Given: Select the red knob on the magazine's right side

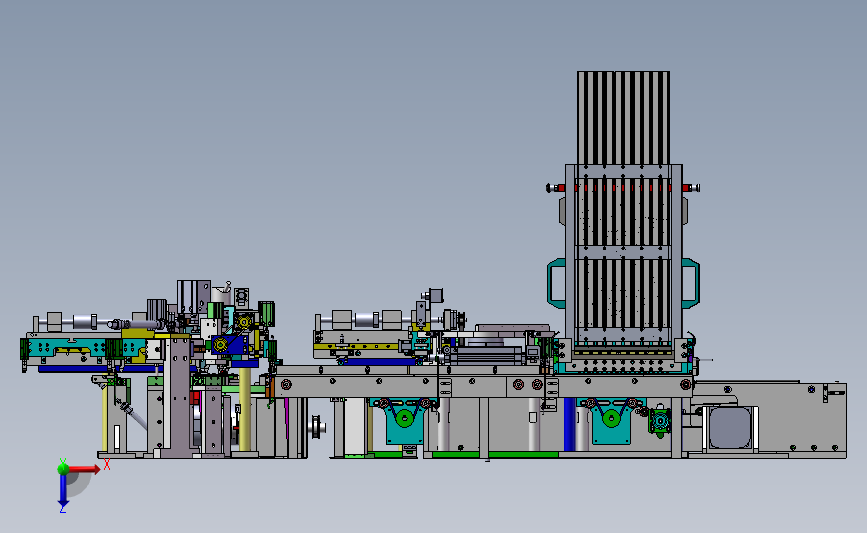Looking at the screenshot, I should point(691,188).
